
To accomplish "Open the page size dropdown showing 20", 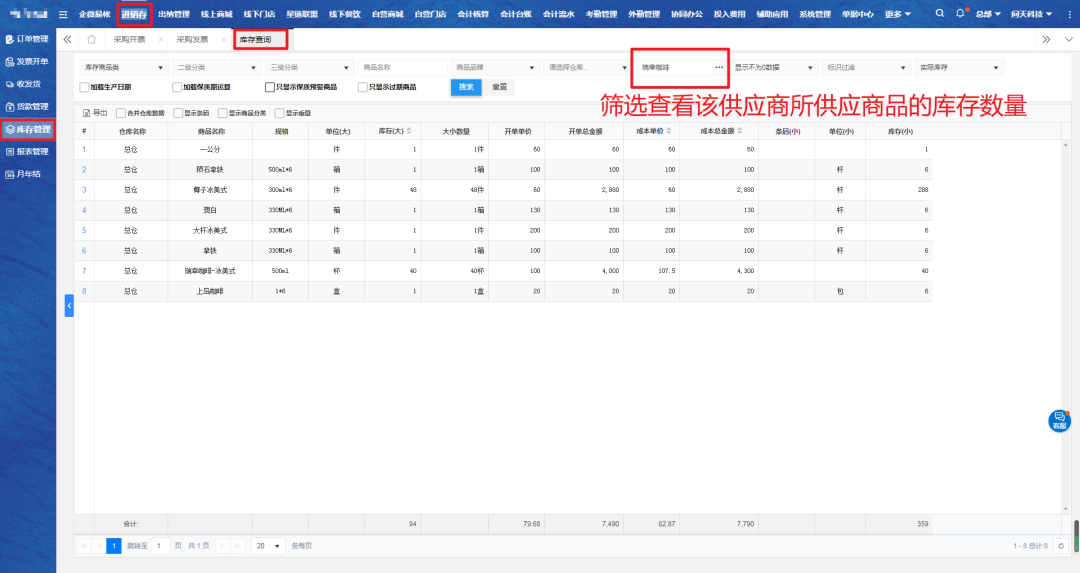I will [x=267, y=546].
